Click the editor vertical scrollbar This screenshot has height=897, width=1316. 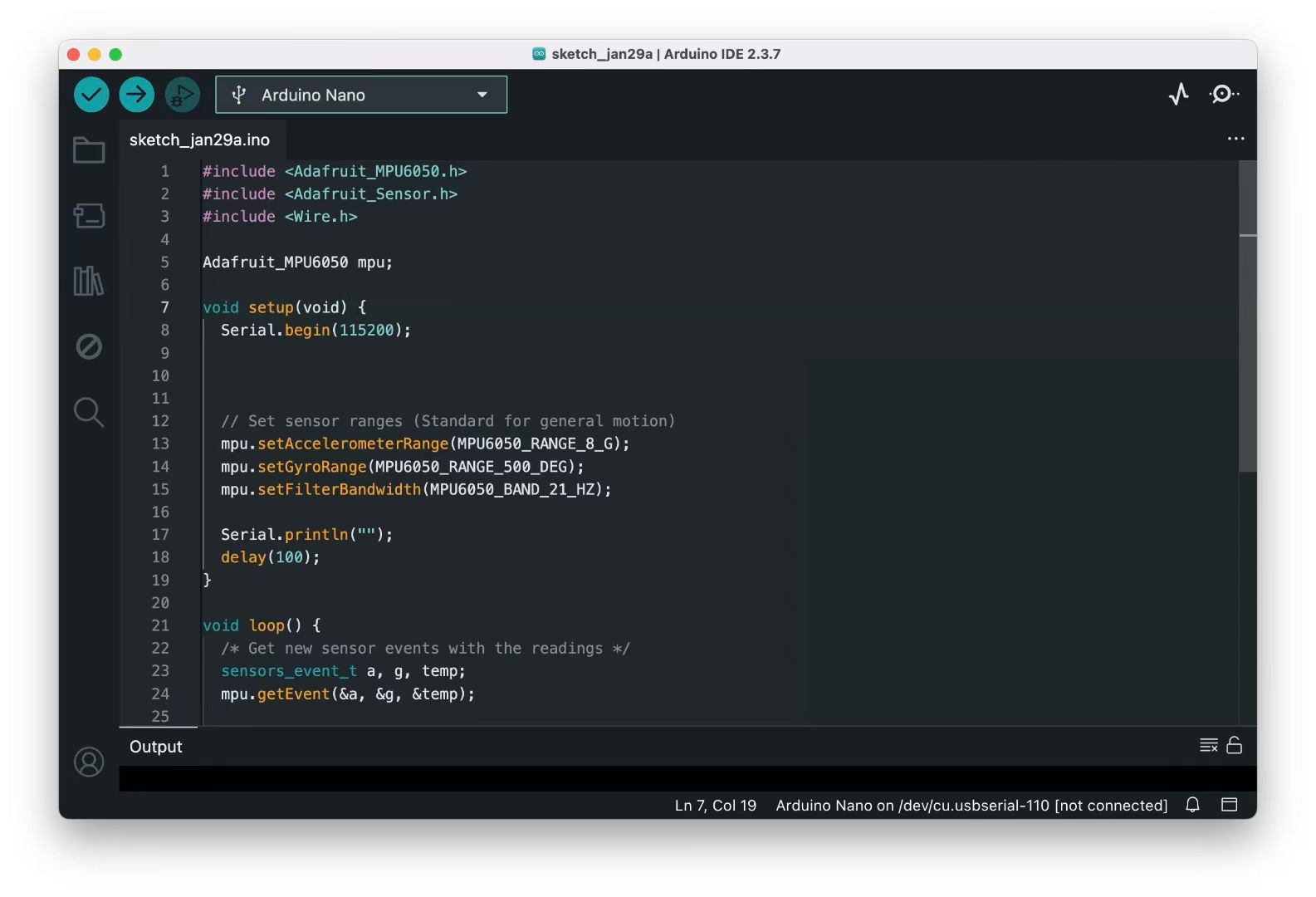(x=1247, y=316)
